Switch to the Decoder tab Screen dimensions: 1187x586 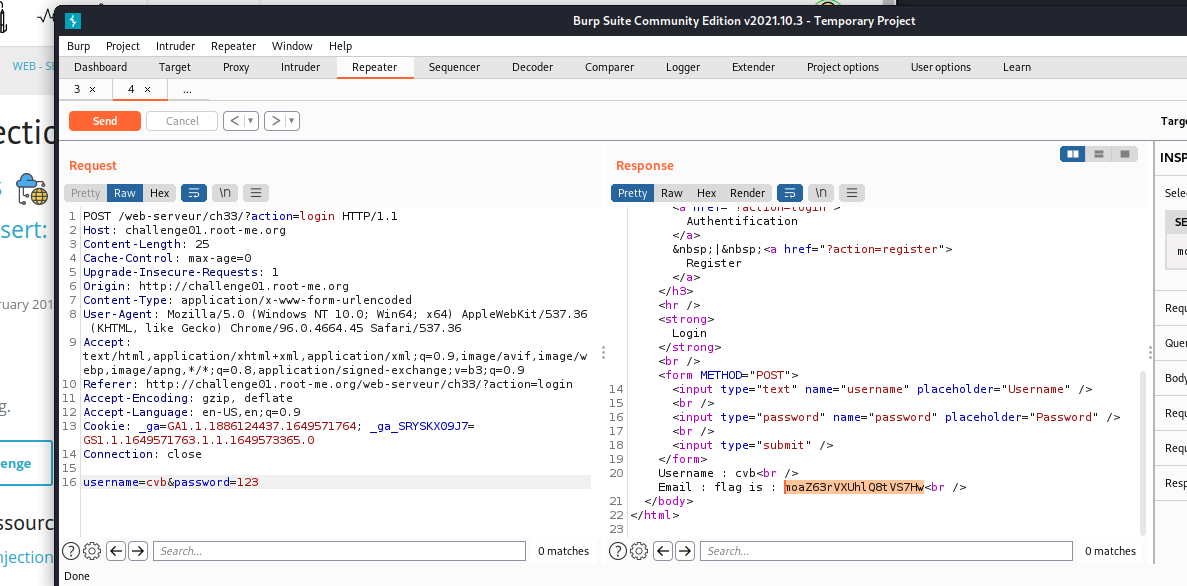(532, 67)
